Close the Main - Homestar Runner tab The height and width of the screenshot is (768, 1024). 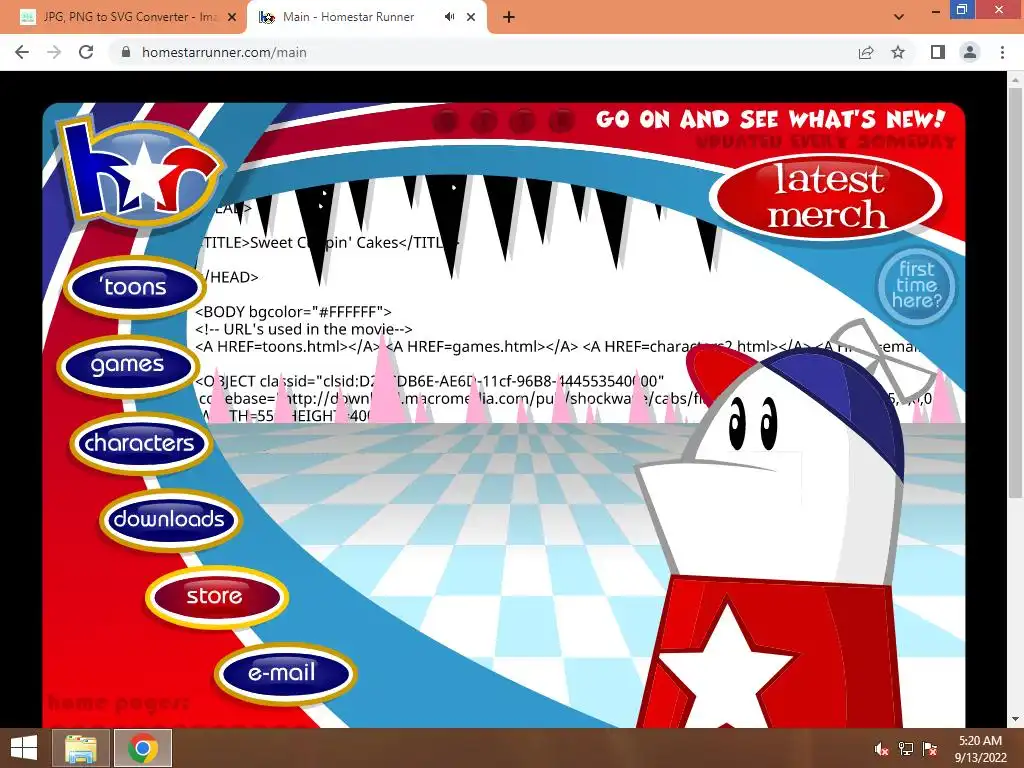coord(471,18)
